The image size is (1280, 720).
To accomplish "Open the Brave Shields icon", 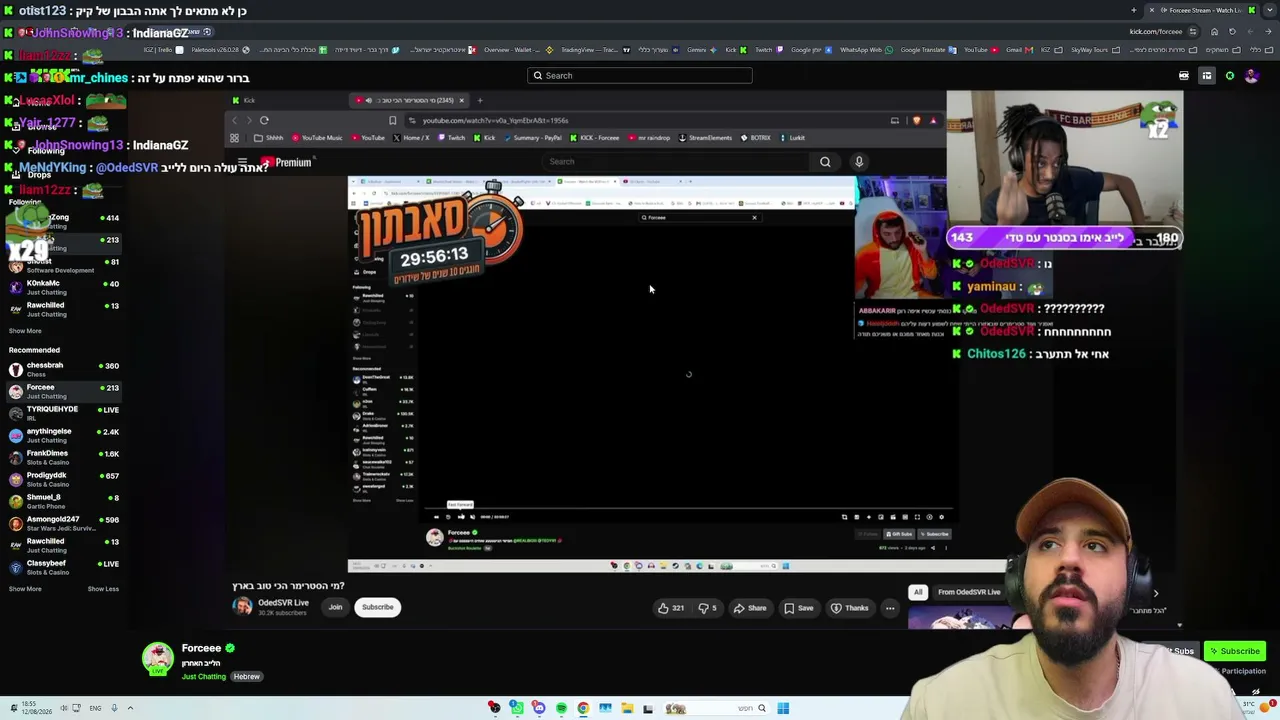I will [916, 121].
